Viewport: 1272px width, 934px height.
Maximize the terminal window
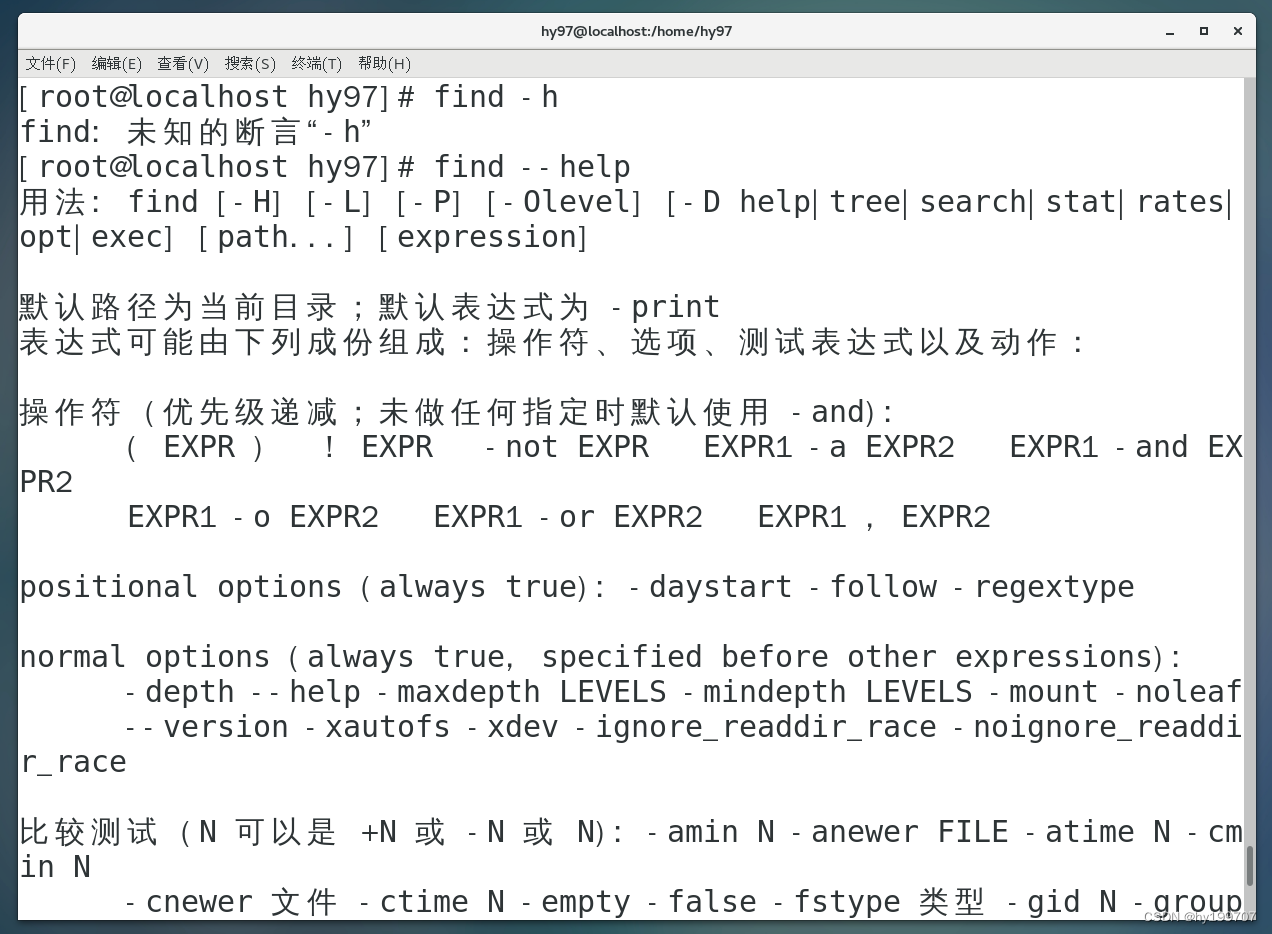pyautogui.click(x=1203, y=31)
